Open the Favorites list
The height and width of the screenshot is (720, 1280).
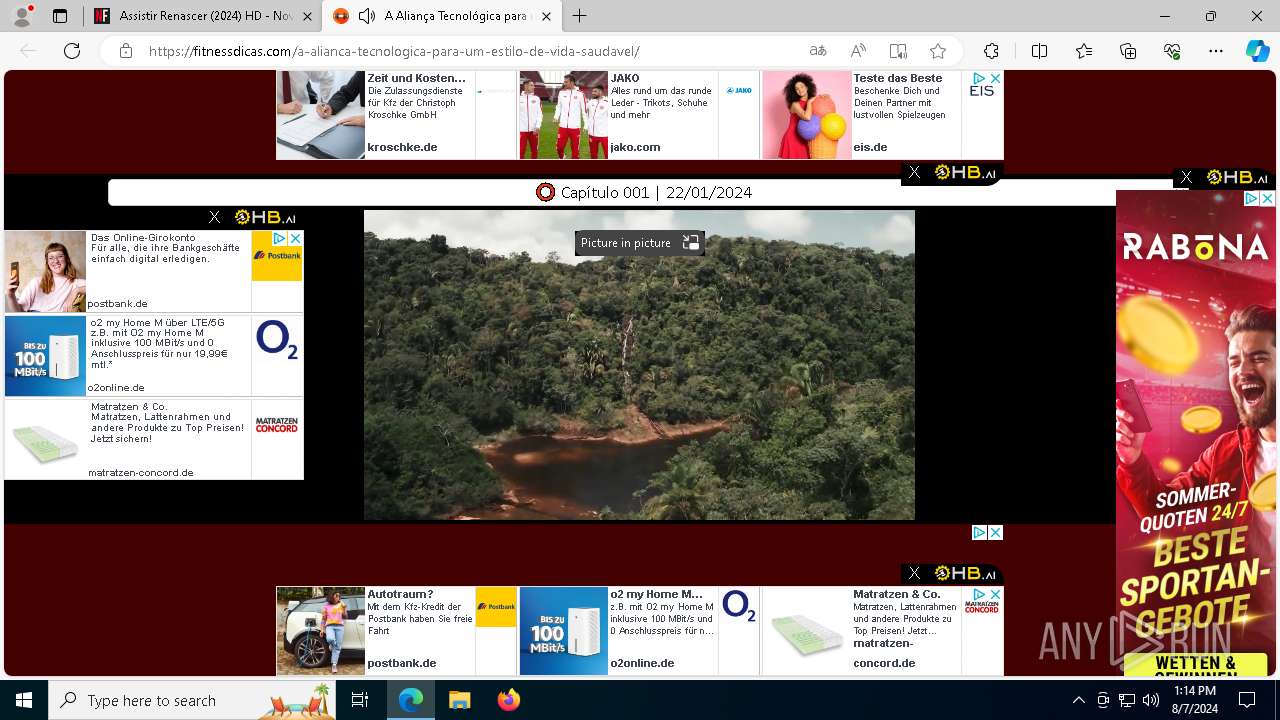[1084, 51]
